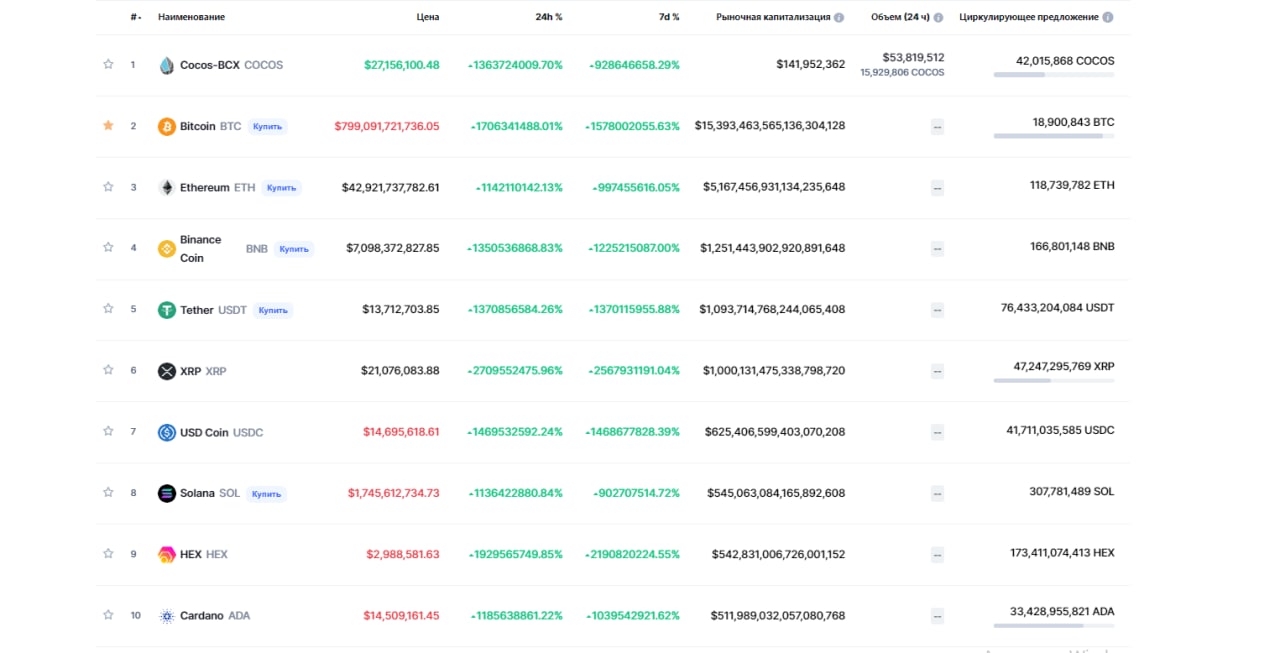Toggle watchlist star for Tether
Image resolution: width=1280 pixels, height=653 pixels.
[108, 309]
